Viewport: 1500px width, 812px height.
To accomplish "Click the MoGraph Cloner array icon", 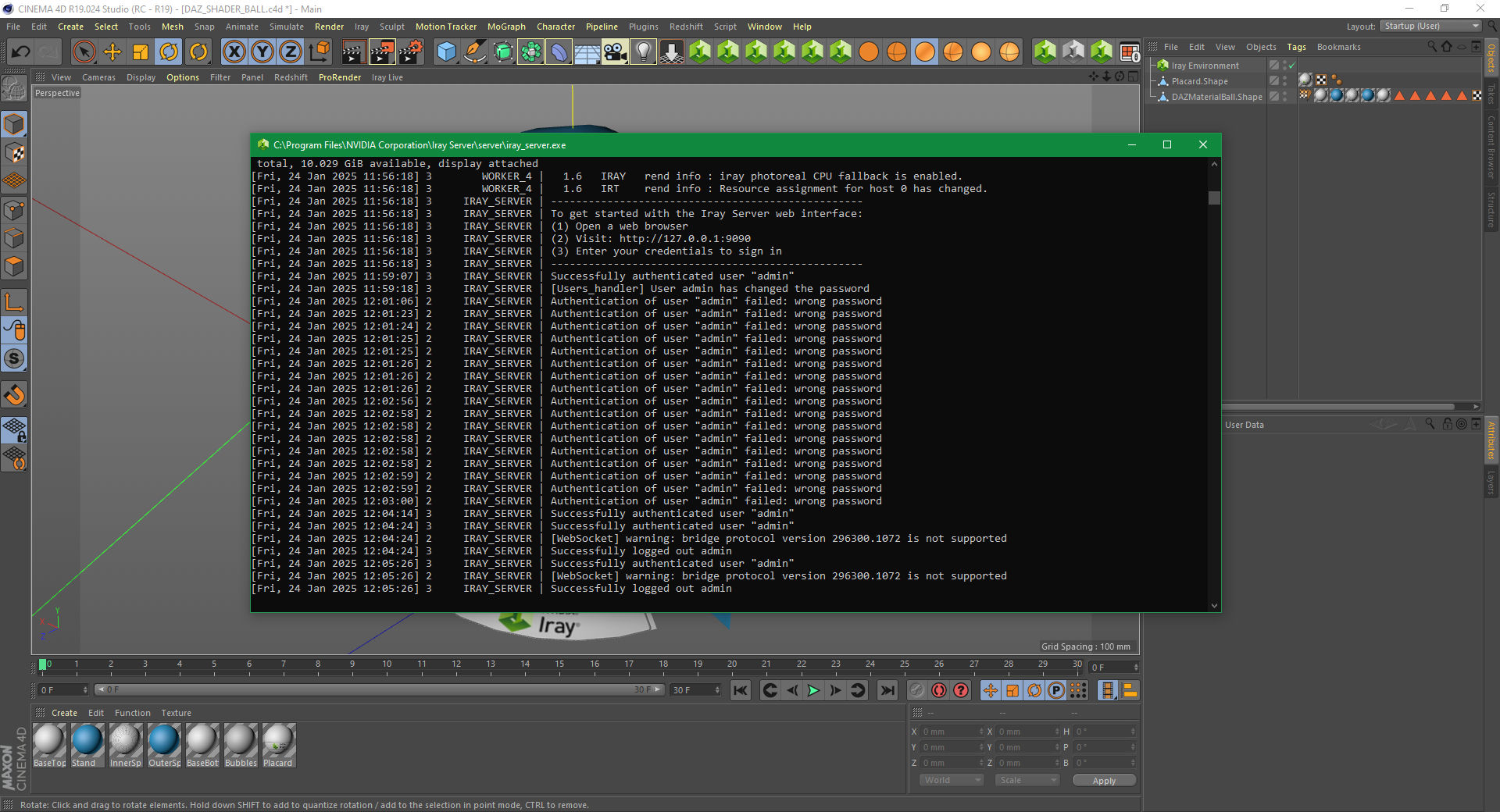I will pos(531,52).
